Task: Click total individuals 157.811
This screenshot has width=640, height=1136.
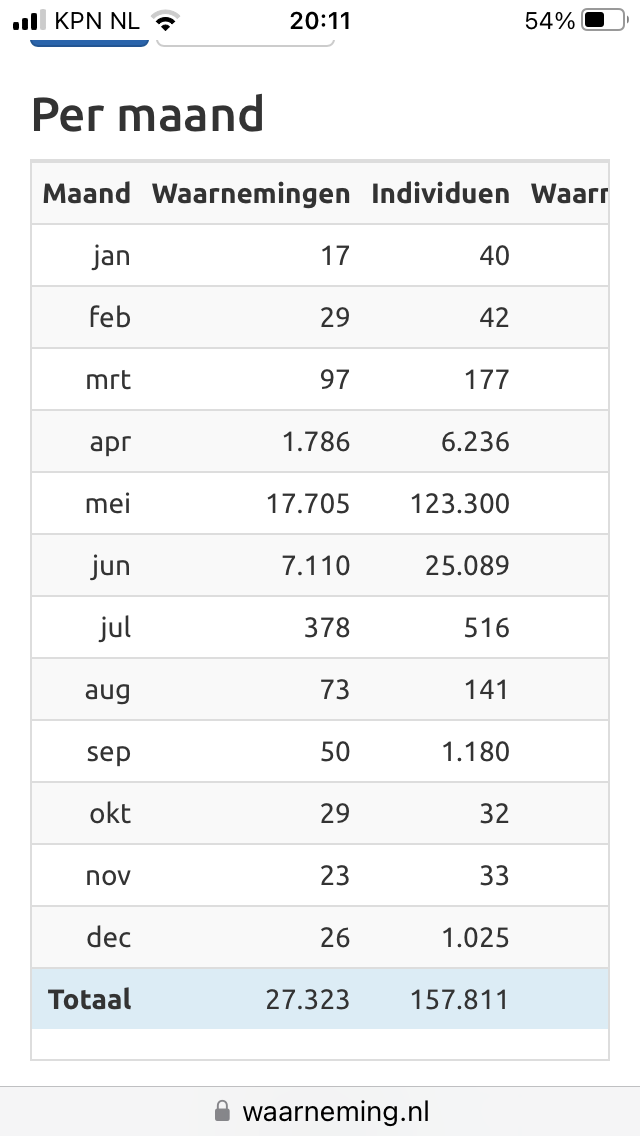Action: (460, 999)
